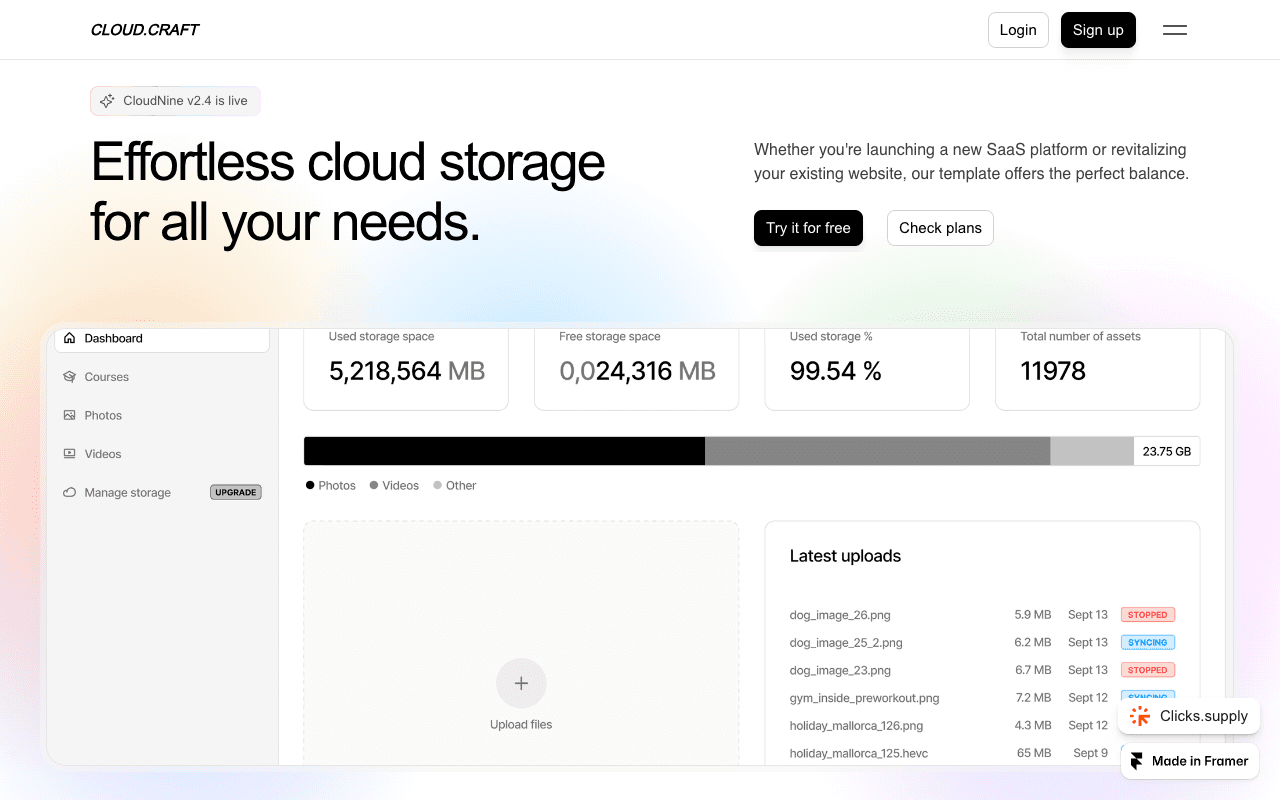
Task: Click the Framer logo icon
Action: tap(1137, 761)
